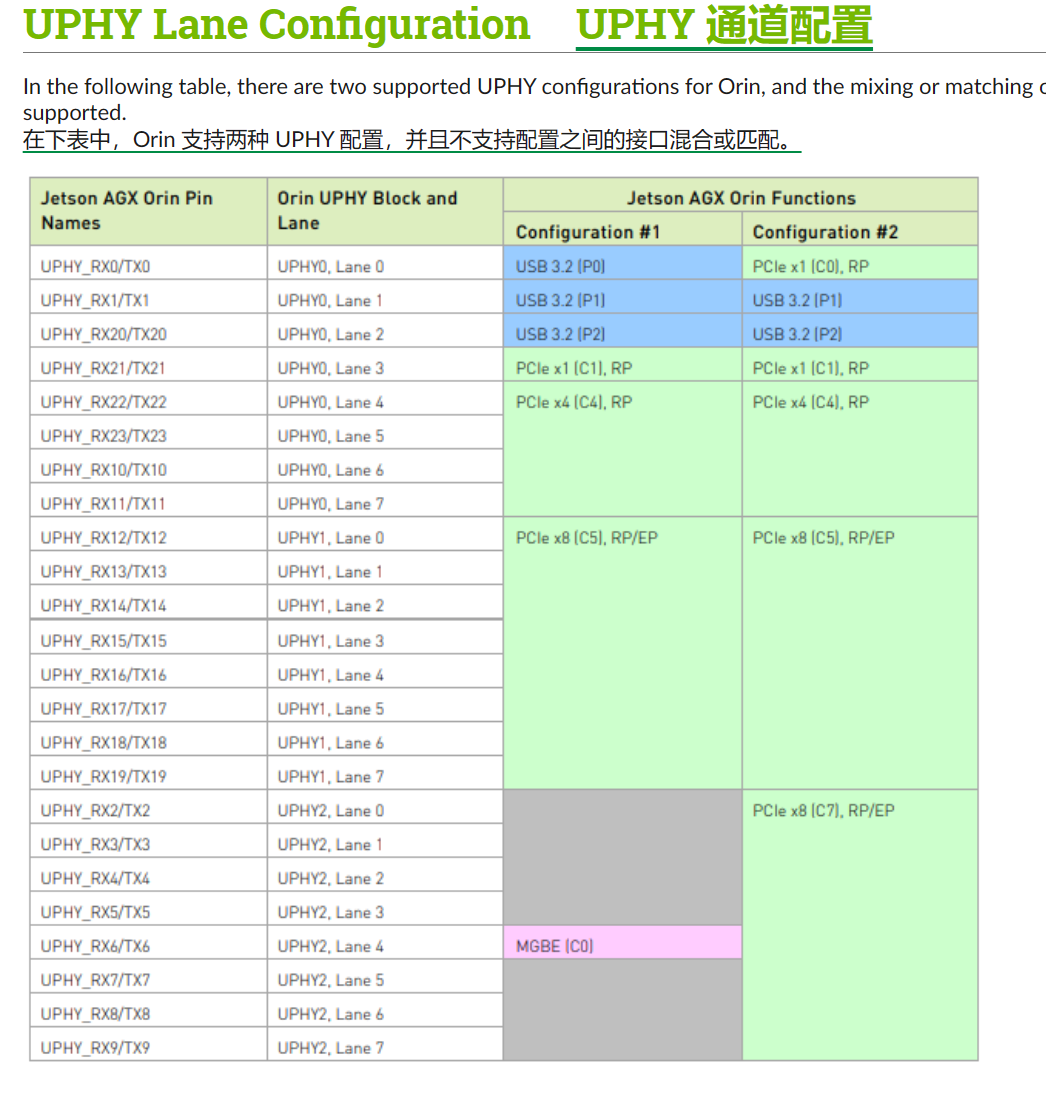Click 'PCIe x1 (C1), RP' in Configuration #2
Viewport: 1046px width, 1094px height.
[x=860, y=365]
